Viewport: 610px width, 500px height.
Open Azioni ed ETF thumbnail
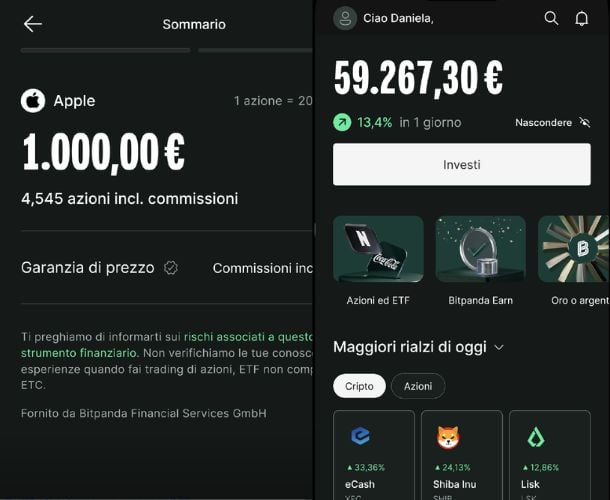378,249
